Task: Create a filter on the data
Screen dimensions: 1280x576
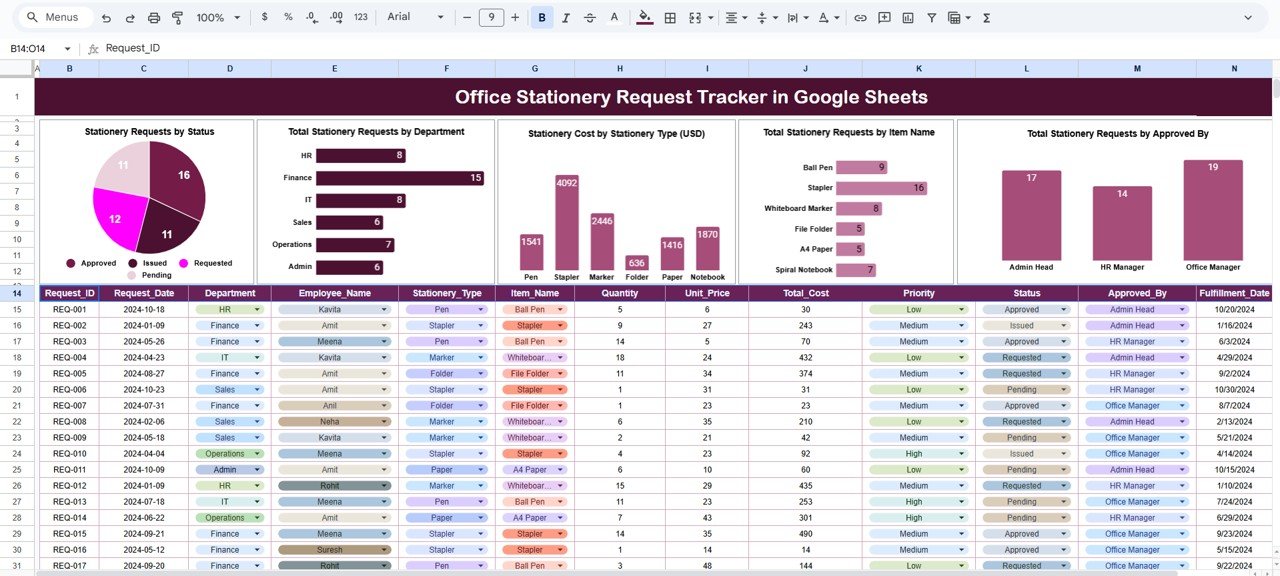Action: pos(932,18)
